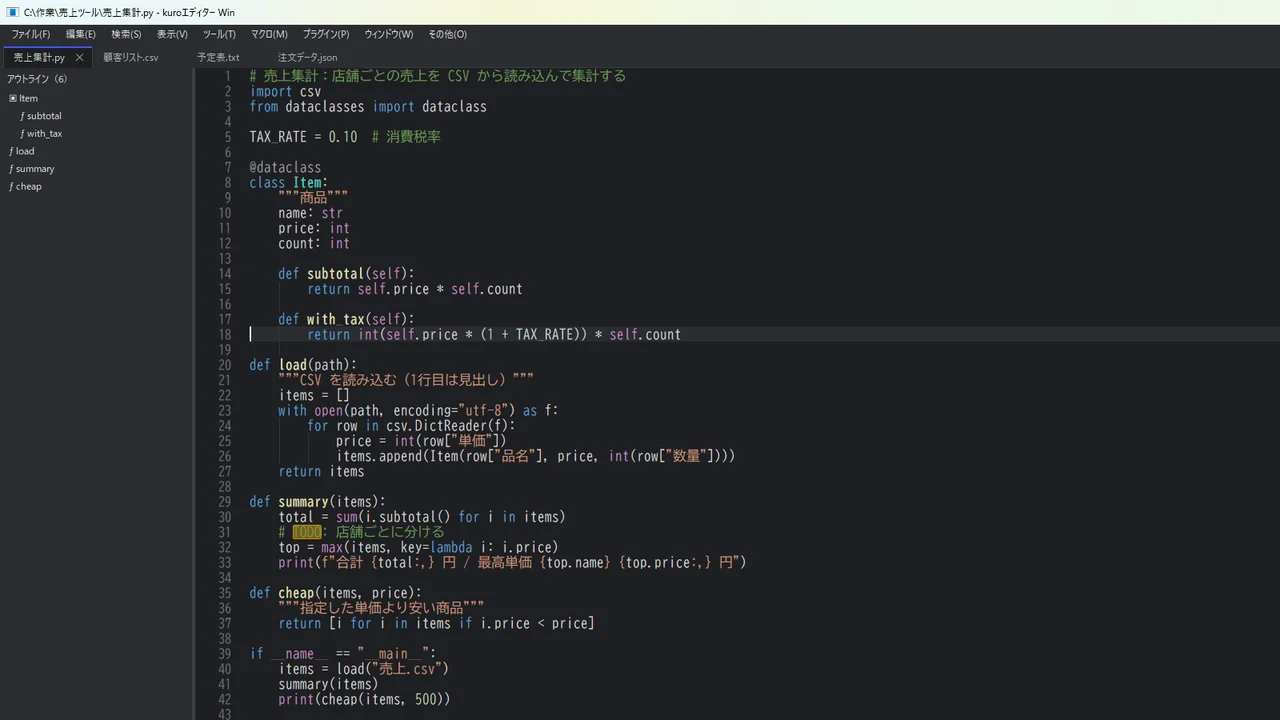Click the 'return items' line in load
The image size is (1280, 720).
321,471
